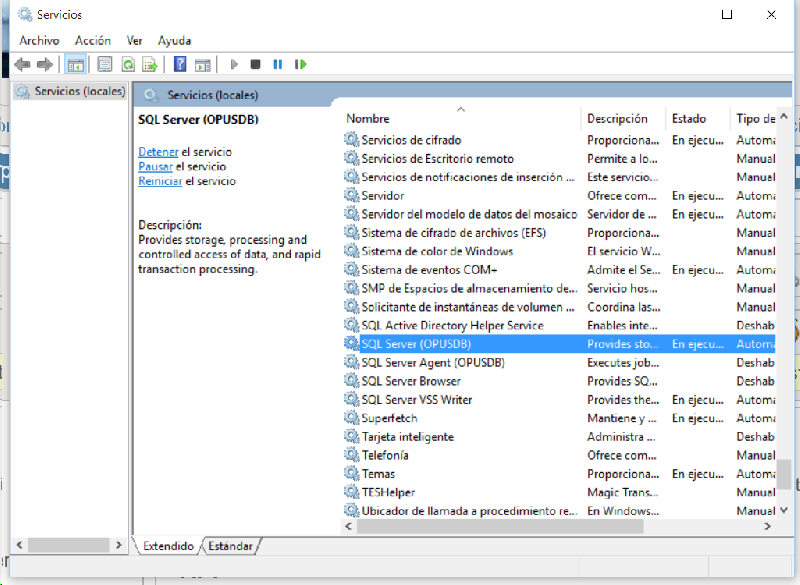Open the Archivo menu

(x=39, y=40)
